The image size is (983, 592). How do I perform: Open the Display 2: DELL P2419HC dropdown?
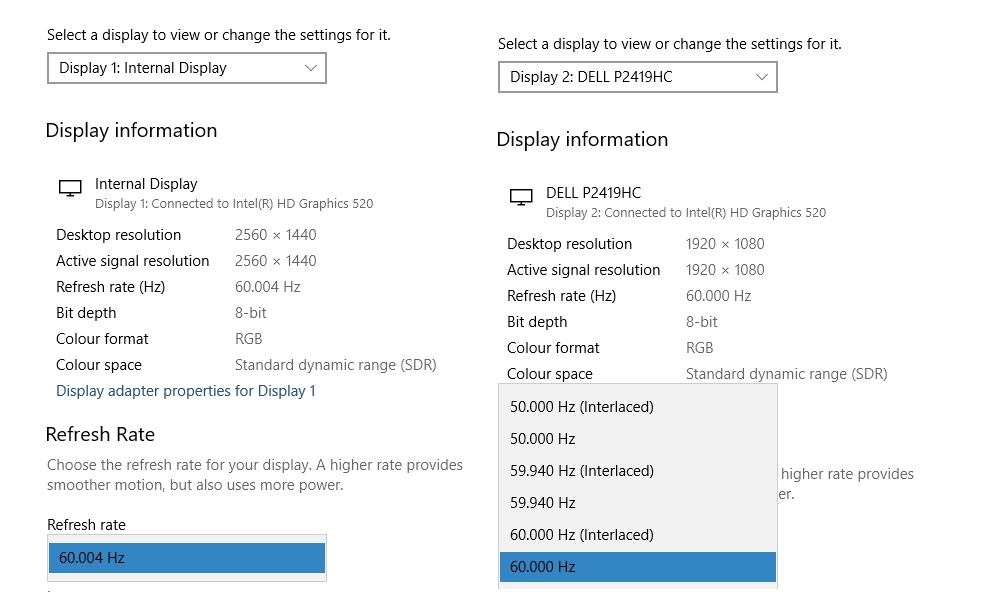(x=638, y=77)
